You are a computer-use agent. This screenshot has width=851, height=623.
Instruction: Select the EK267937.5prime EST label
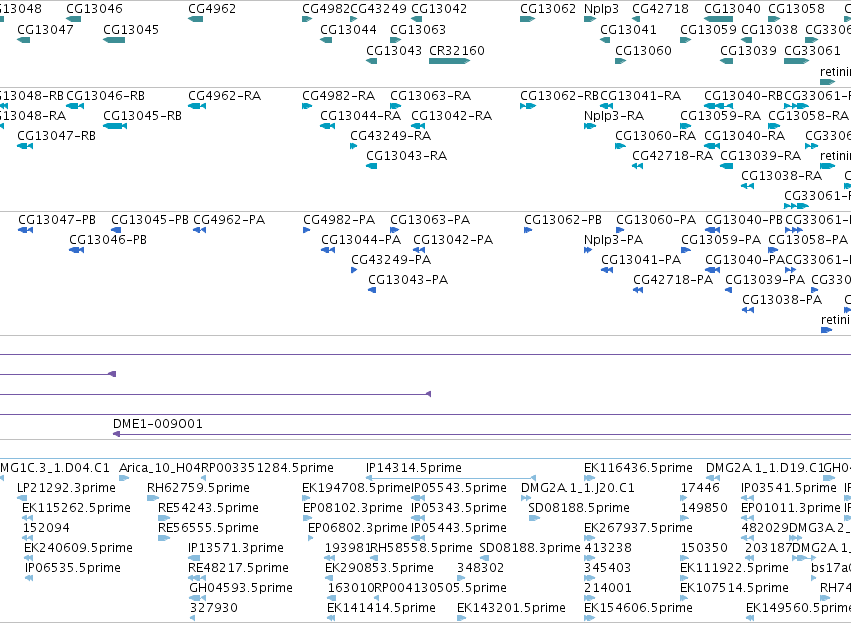point(638,528)
